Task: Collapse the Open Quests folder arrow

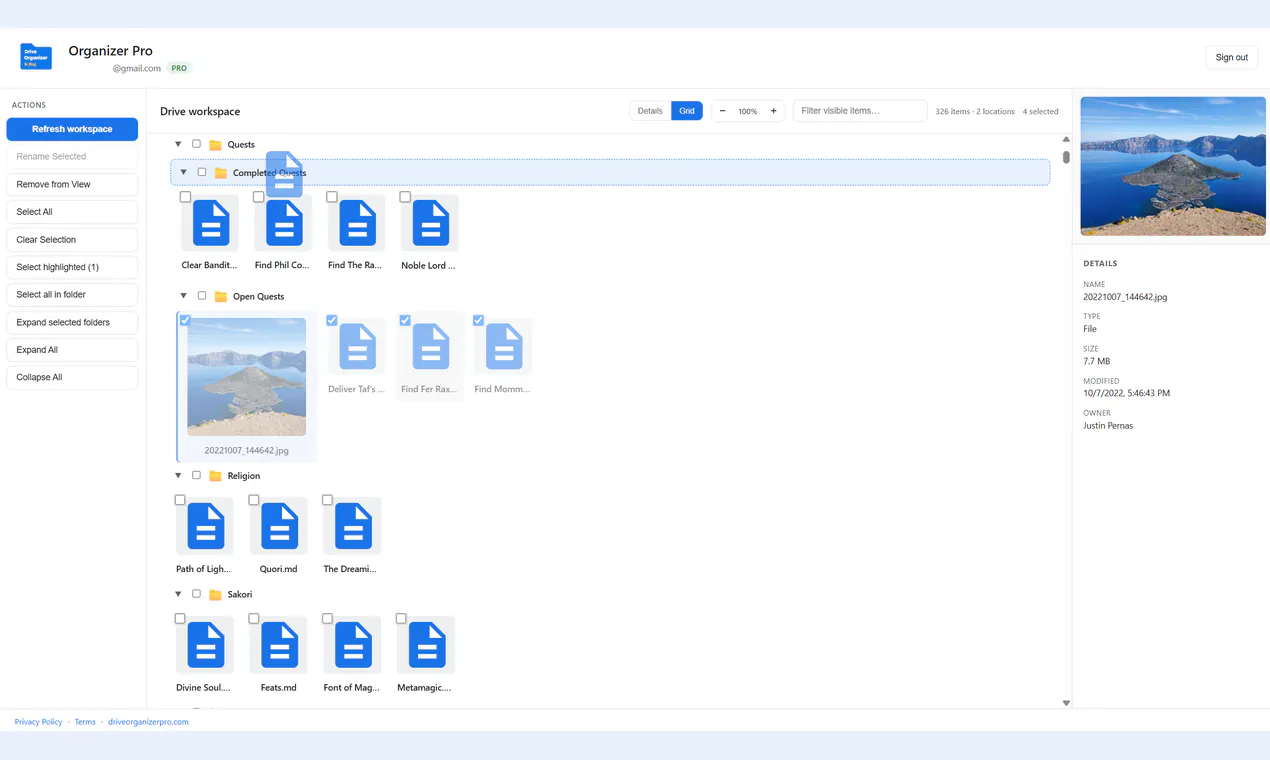Action: pyautogui.click(x=184, y=296)
